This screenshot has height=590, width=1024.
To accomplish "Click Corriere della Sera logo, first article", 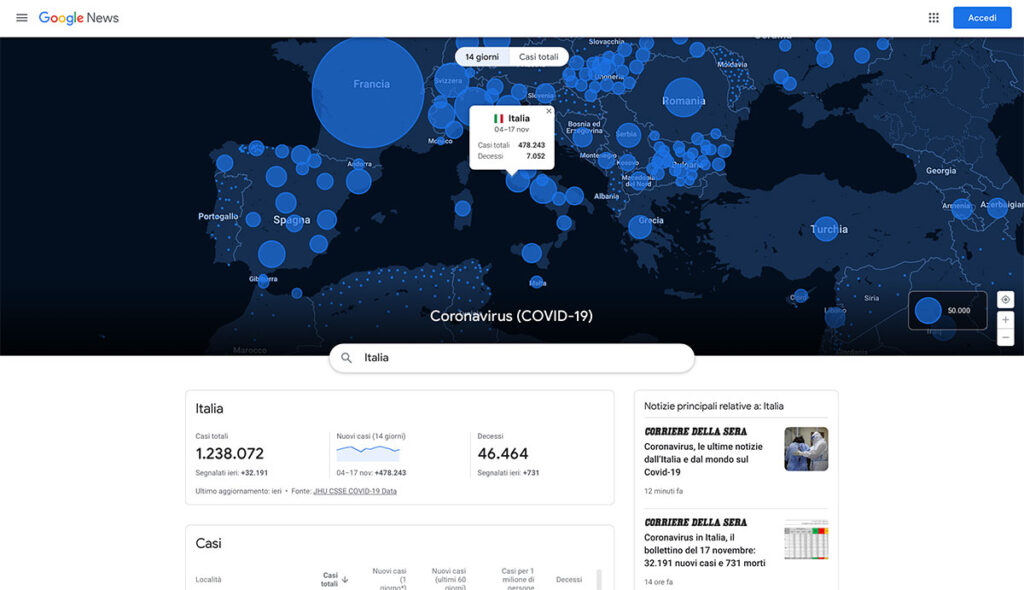I will [696, 431].
